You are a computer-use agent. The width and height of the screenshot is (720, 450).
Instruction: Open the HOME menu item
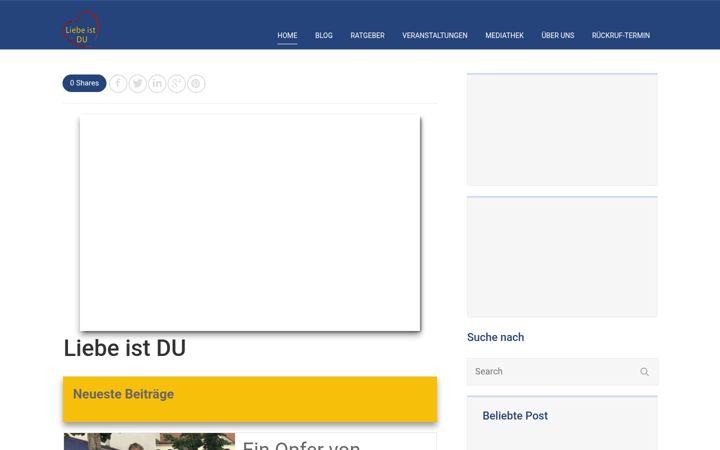coord(287,35)
